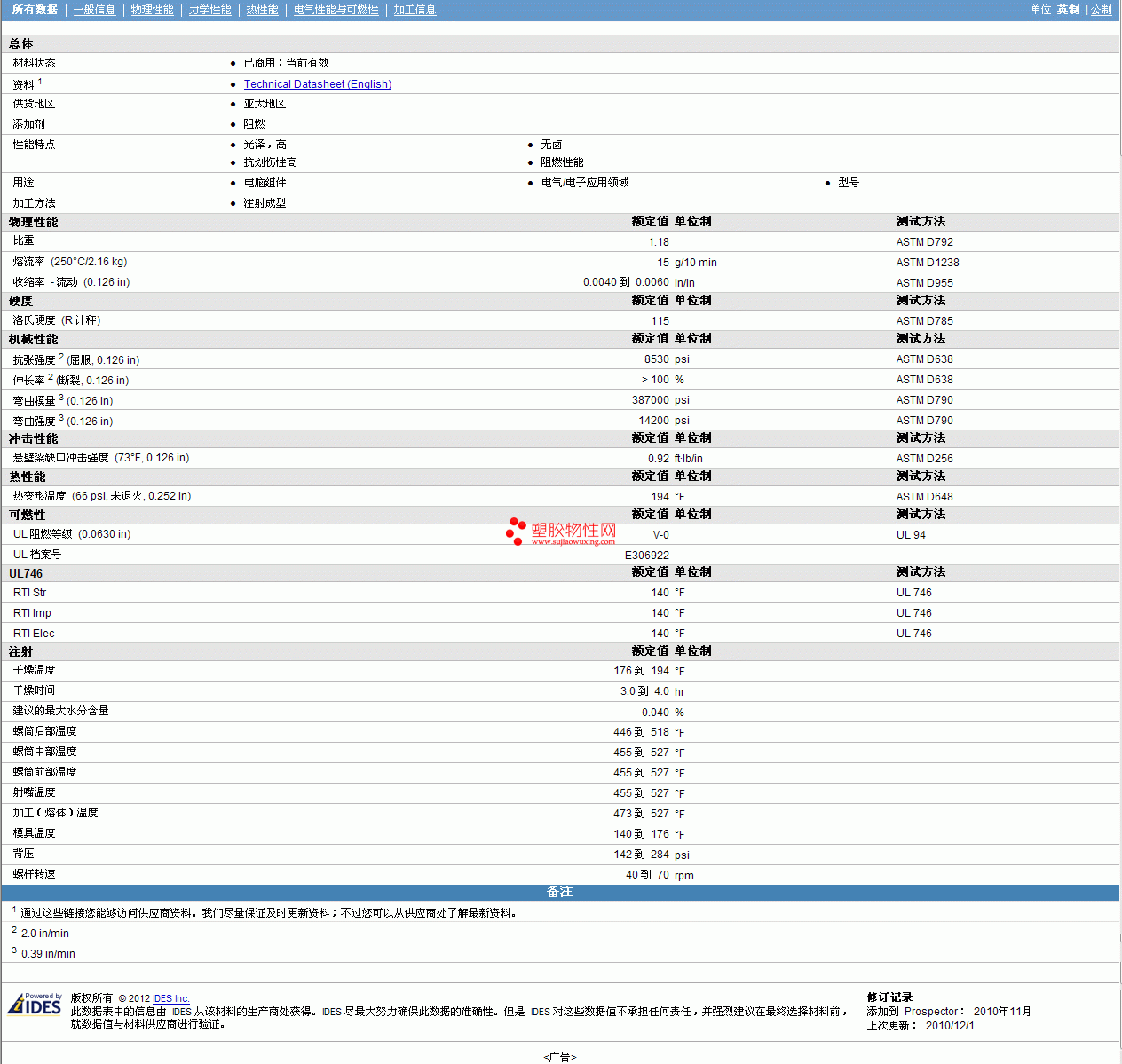Click ASTM D648 test method
This screenshot has width=1122, height=1064.
[925, 497]
